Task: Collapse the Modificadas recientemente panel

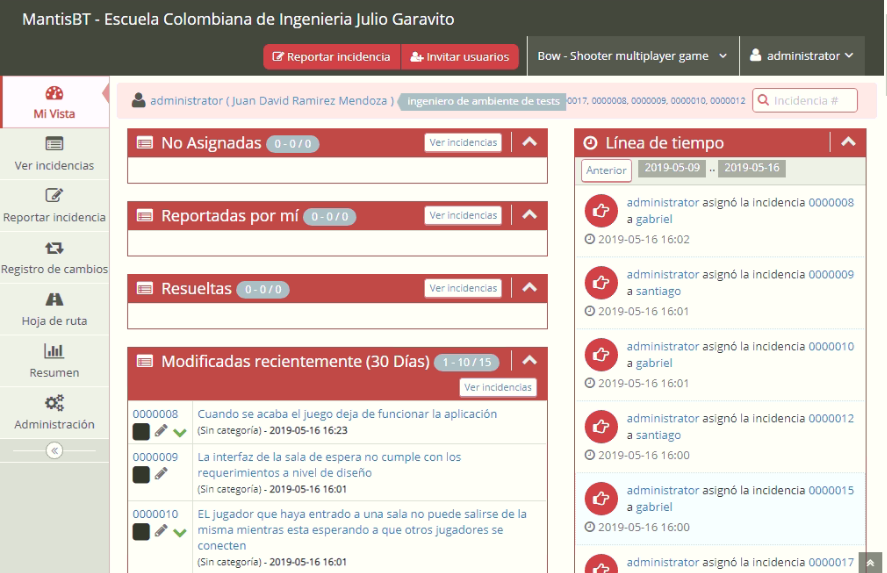Action: pyautogui.click(x=529, y=360)
